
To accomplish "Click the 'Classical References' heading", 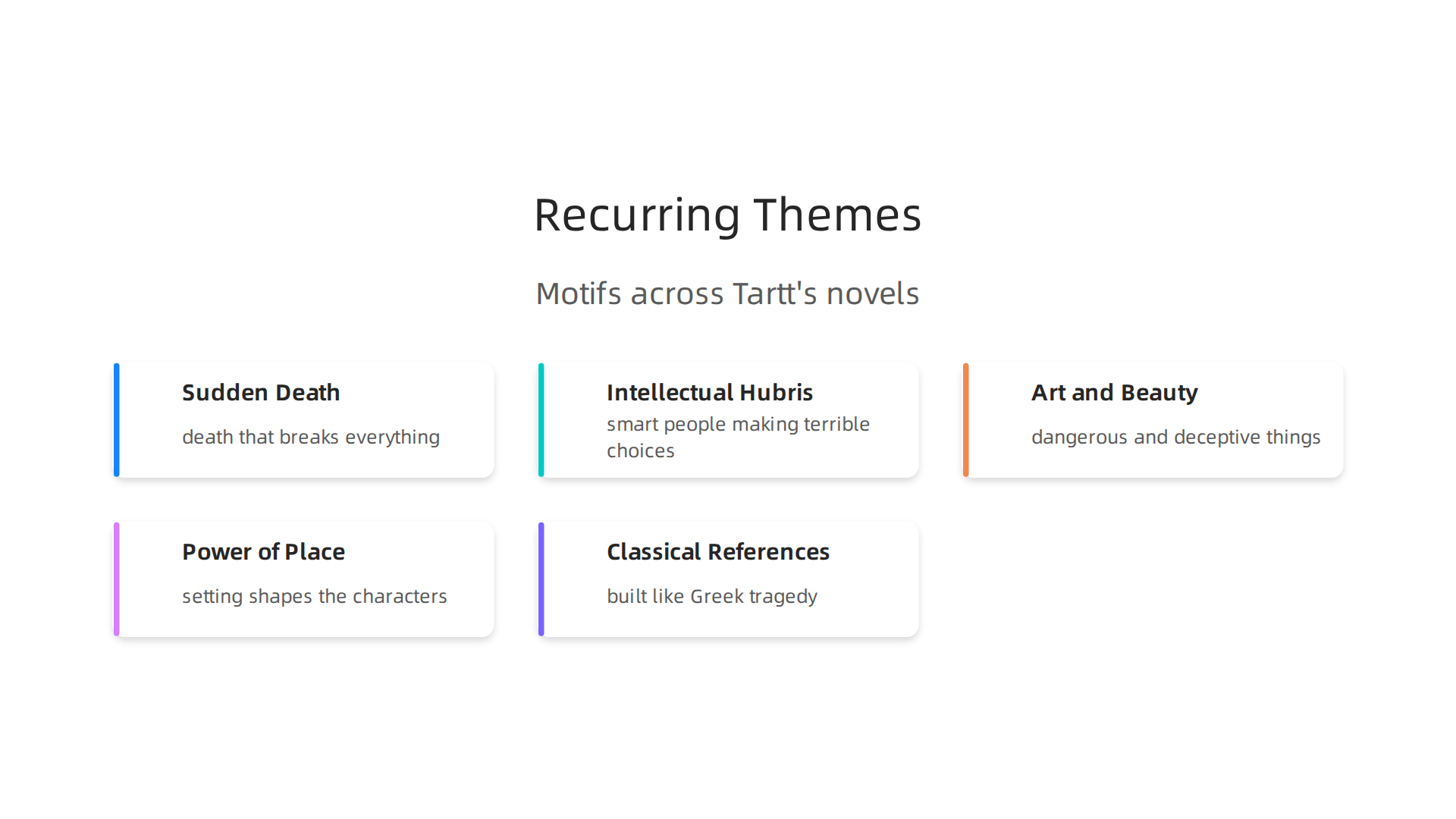I will [718, 552].
